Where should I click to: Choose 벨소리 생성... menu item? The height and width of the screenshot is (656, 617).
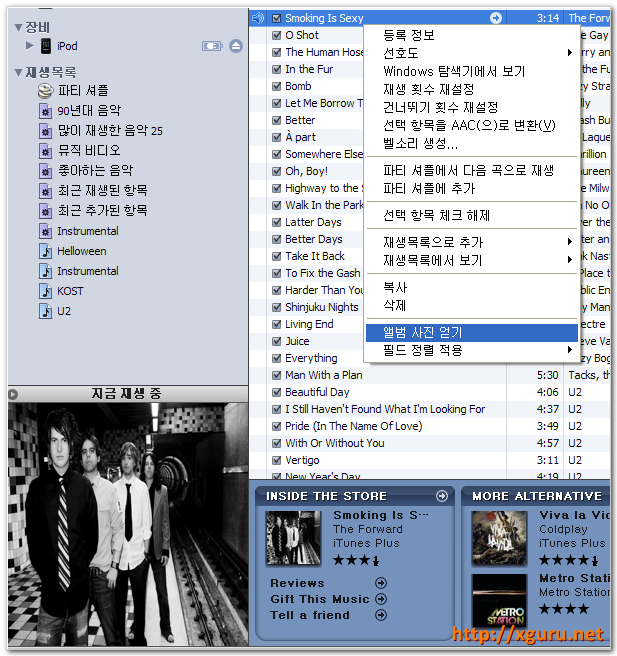coord(471,144)
